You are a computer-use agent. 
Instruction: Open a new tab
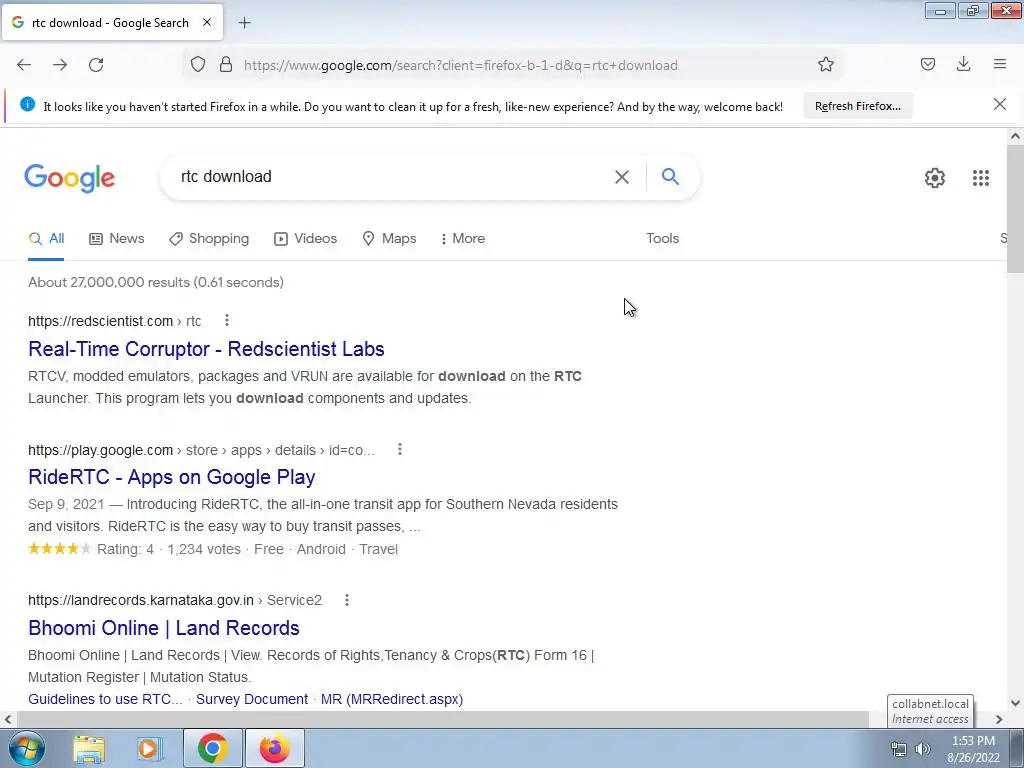coord(244,23)
